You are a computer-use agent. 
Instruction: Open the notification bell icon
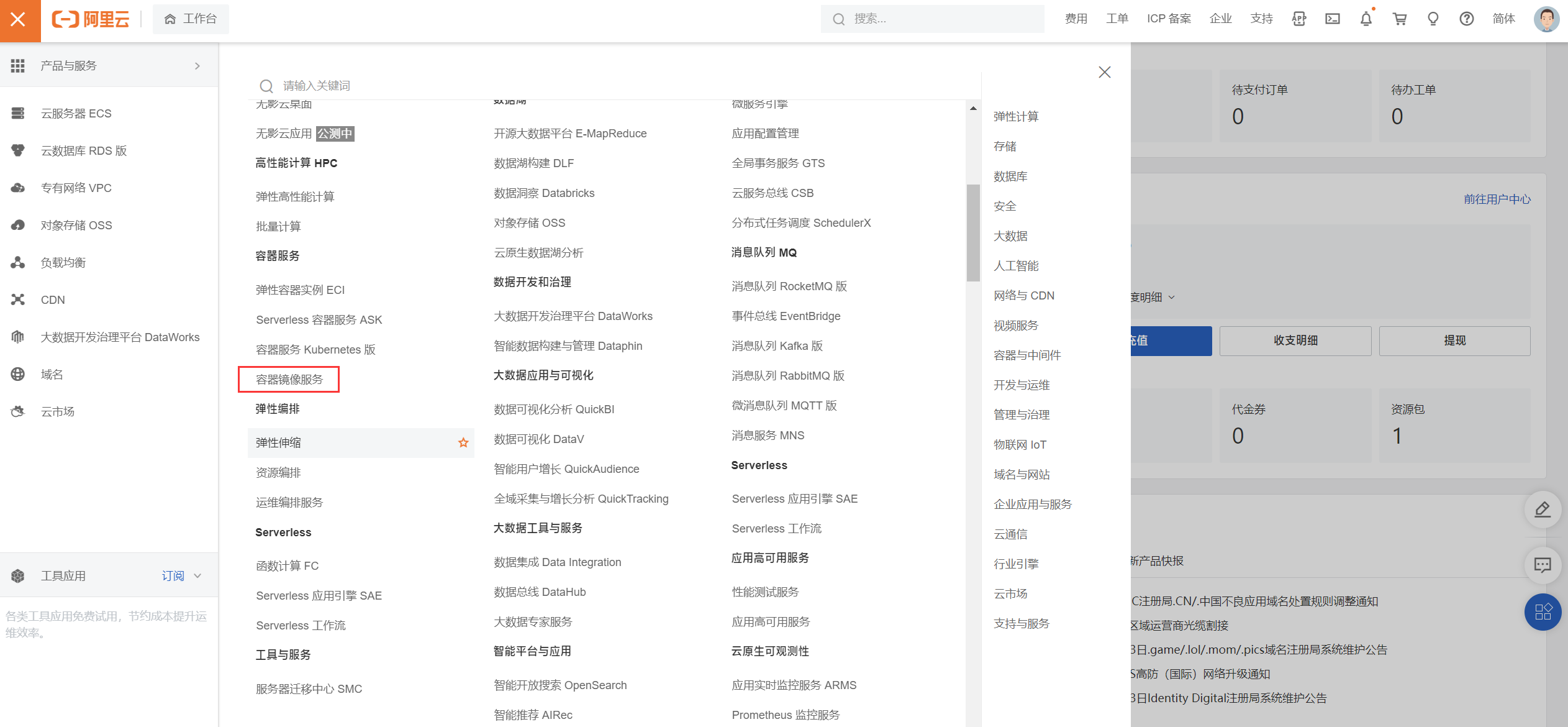(x=1366, y=19)
